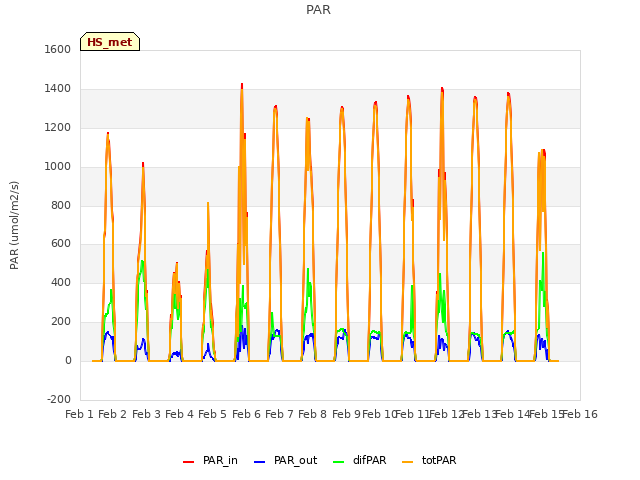The height and width of the screenshot is (480, 640).
Task: Click the -200 y-axis tick label
Action: coord(59,399)
